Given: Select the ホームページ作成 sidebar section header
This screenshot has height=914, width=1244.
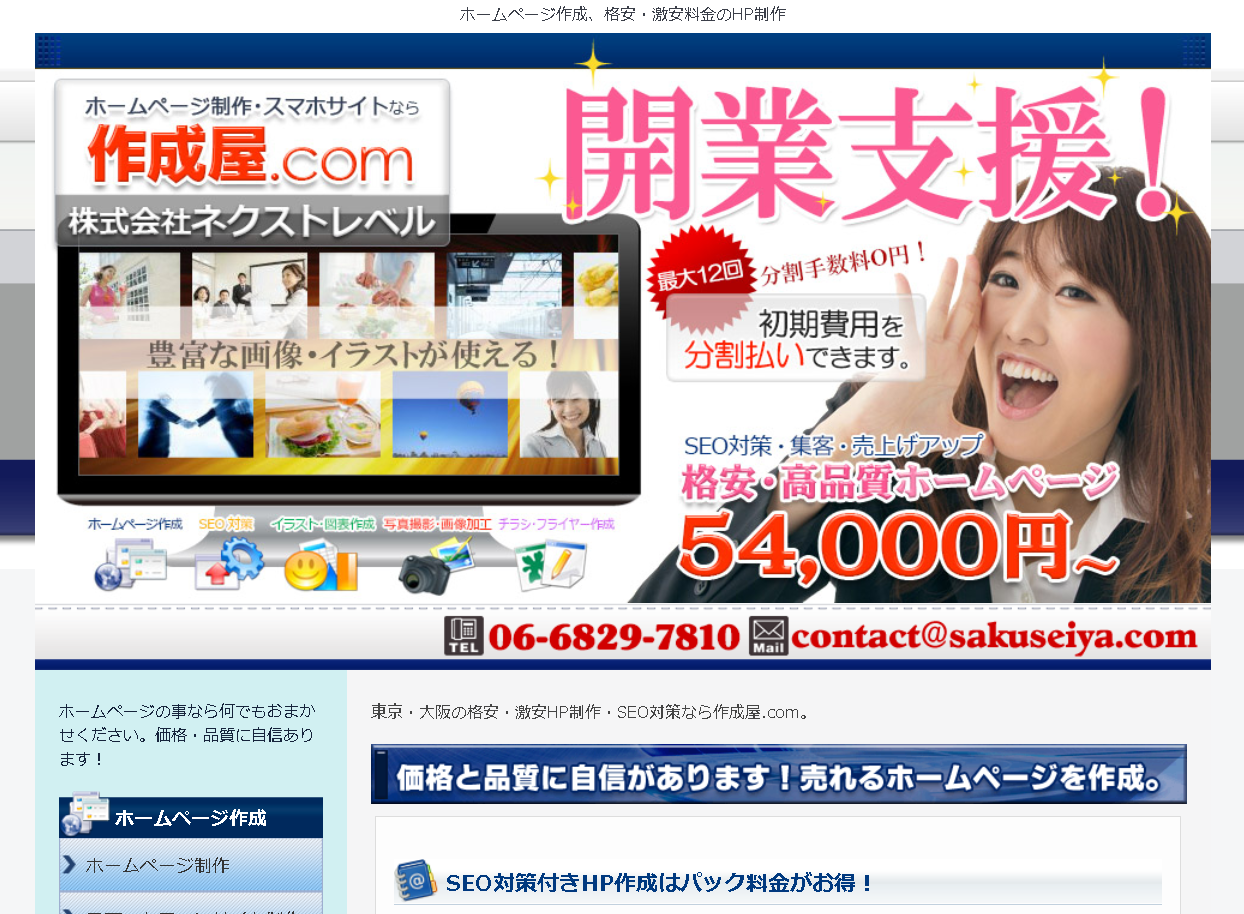Looking at the screenshot, I should tap(191, 818).
